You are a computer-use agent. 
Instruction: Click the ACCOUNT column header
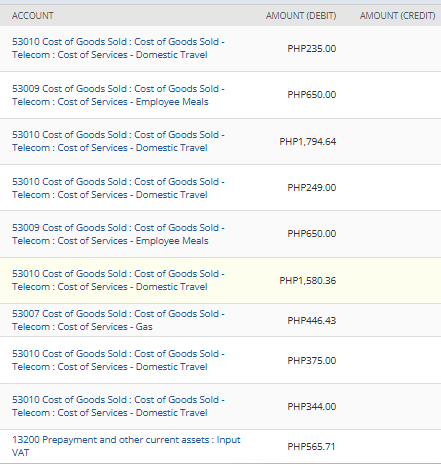tap(33, 16)
